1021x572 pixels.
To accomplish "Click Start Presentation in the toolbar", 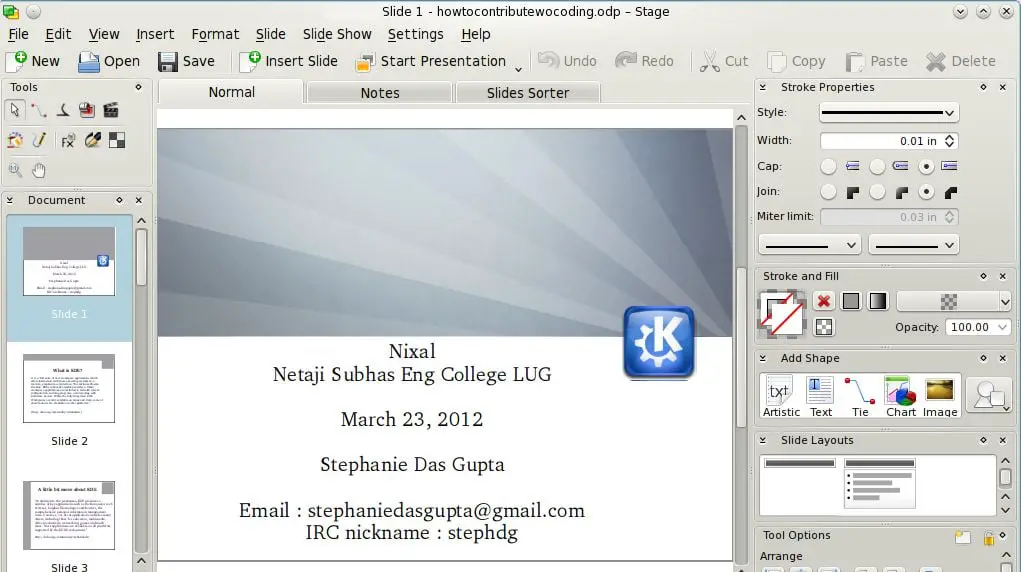I will 431,61.
